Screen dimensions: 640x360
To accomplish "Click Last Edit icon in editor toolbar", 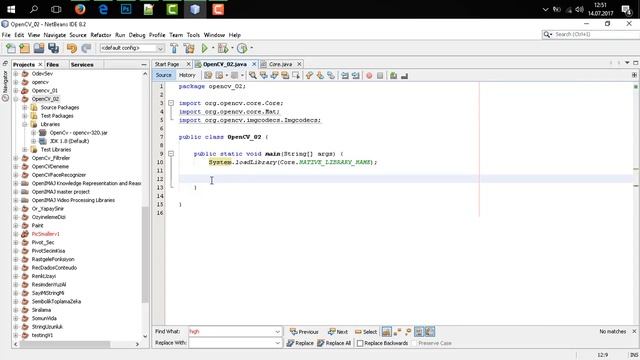I will 208,76.
